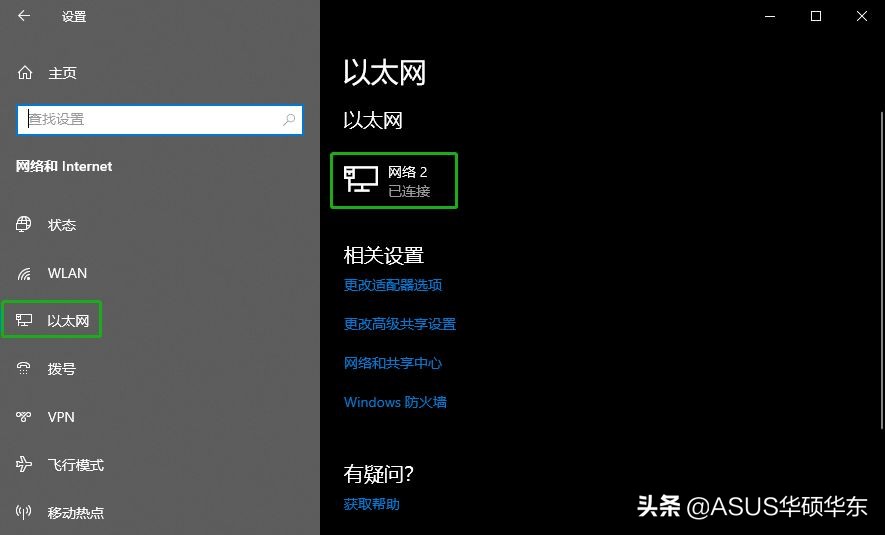Maximize the settings window
This screenshot has height=535, width=885.
pyautogui.click(x=816, y=16)
